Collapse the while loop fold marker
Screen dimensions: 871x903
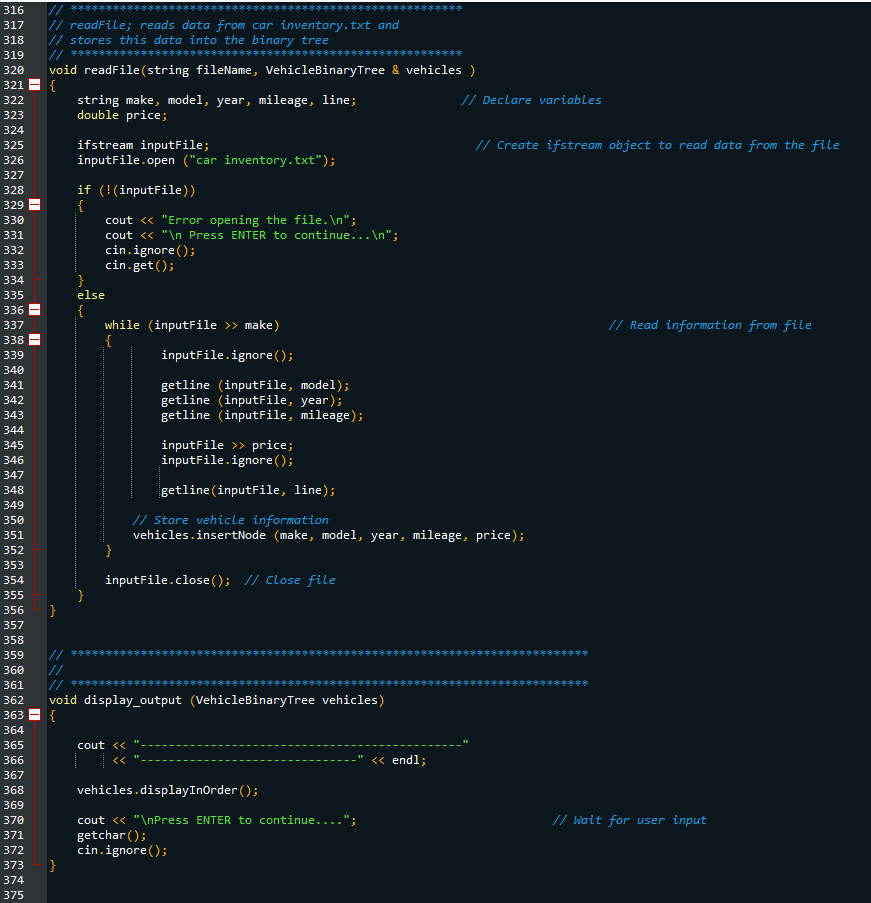[35, 340]
